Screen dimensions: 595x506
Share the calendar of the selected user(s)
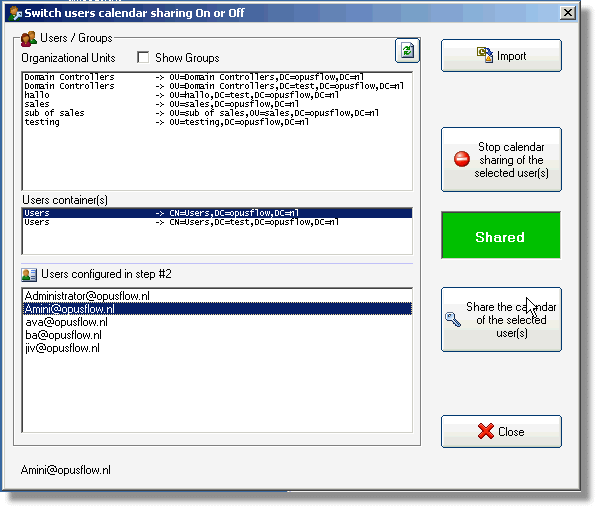pyautogui.click(x=501, y=320)
